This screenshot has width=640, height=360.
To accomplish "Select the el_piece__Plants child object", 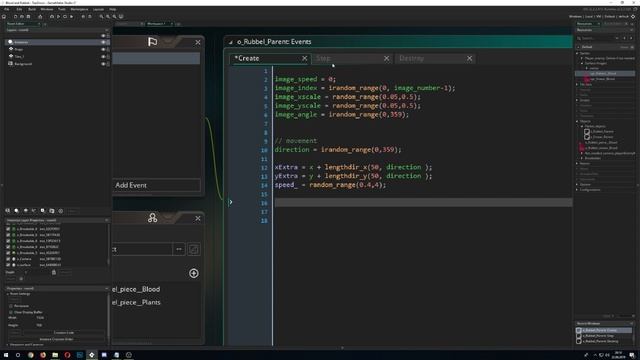I will pyautogui.click(x=136, y=302).
